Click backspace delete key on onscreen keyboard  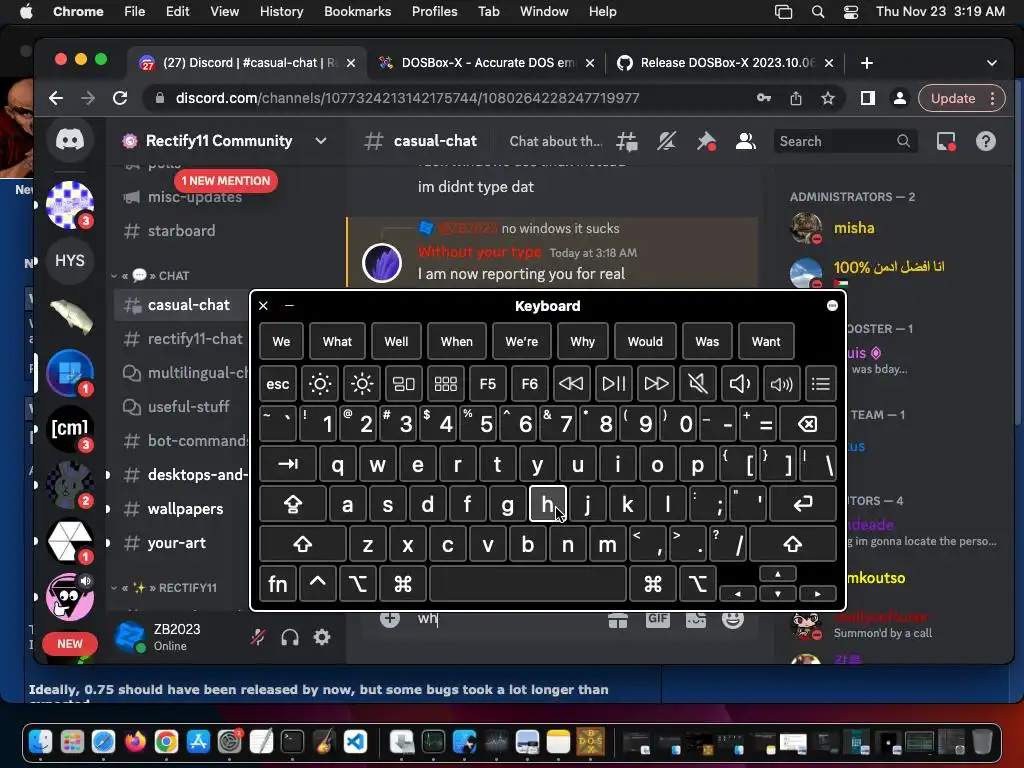(x=808, y=424)
